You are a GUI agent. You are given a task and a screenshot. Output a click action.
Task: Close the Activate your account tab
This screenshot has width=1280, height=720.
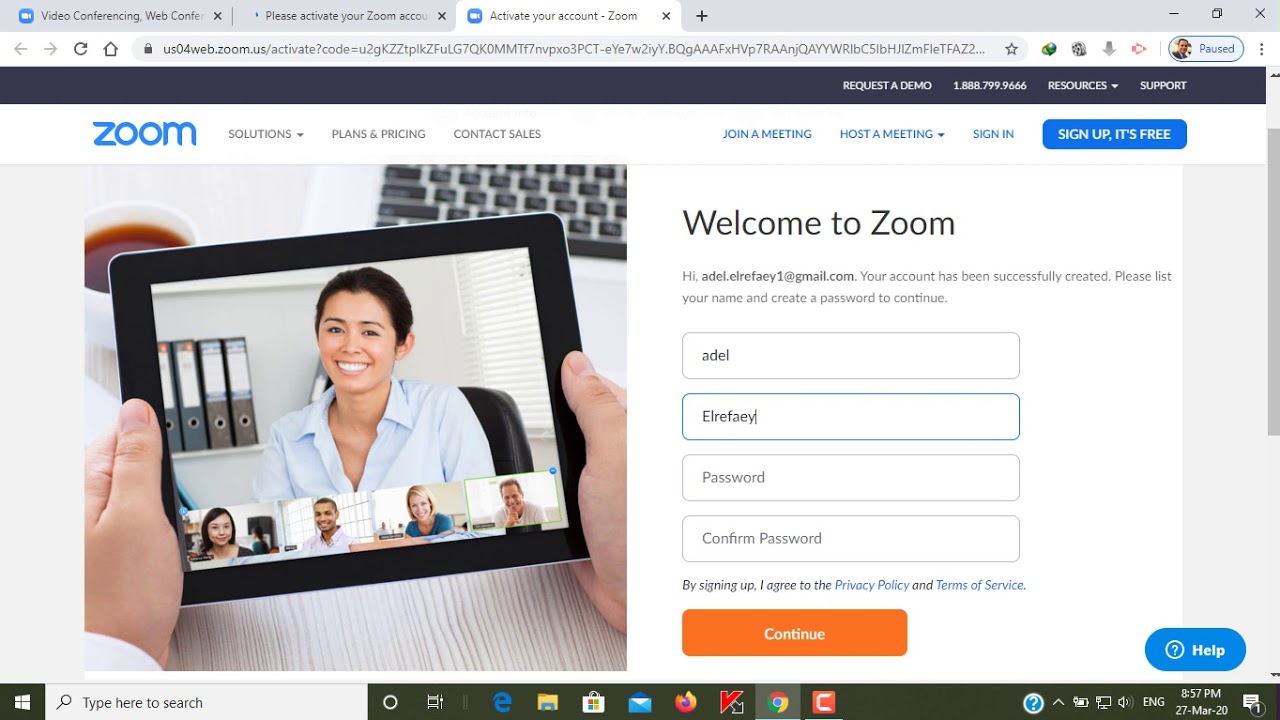(666, 16)
